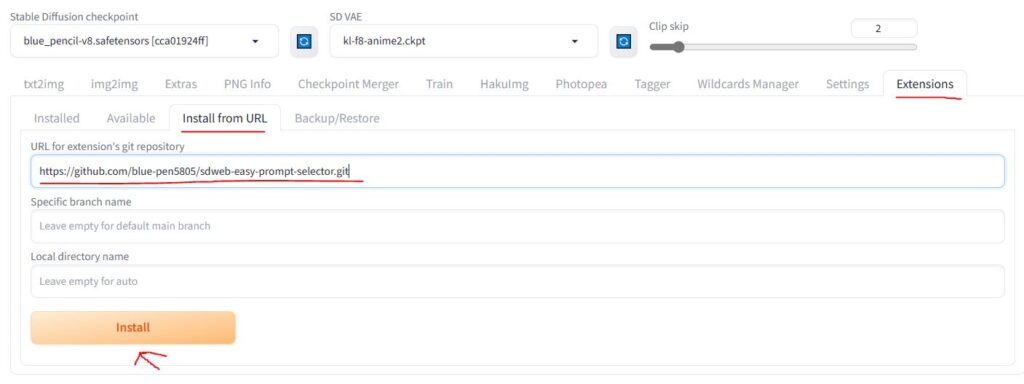Expand the SD VAE dropdown
The width and height of the screenshot is (1024, 384).
click(x=464, y=41)
